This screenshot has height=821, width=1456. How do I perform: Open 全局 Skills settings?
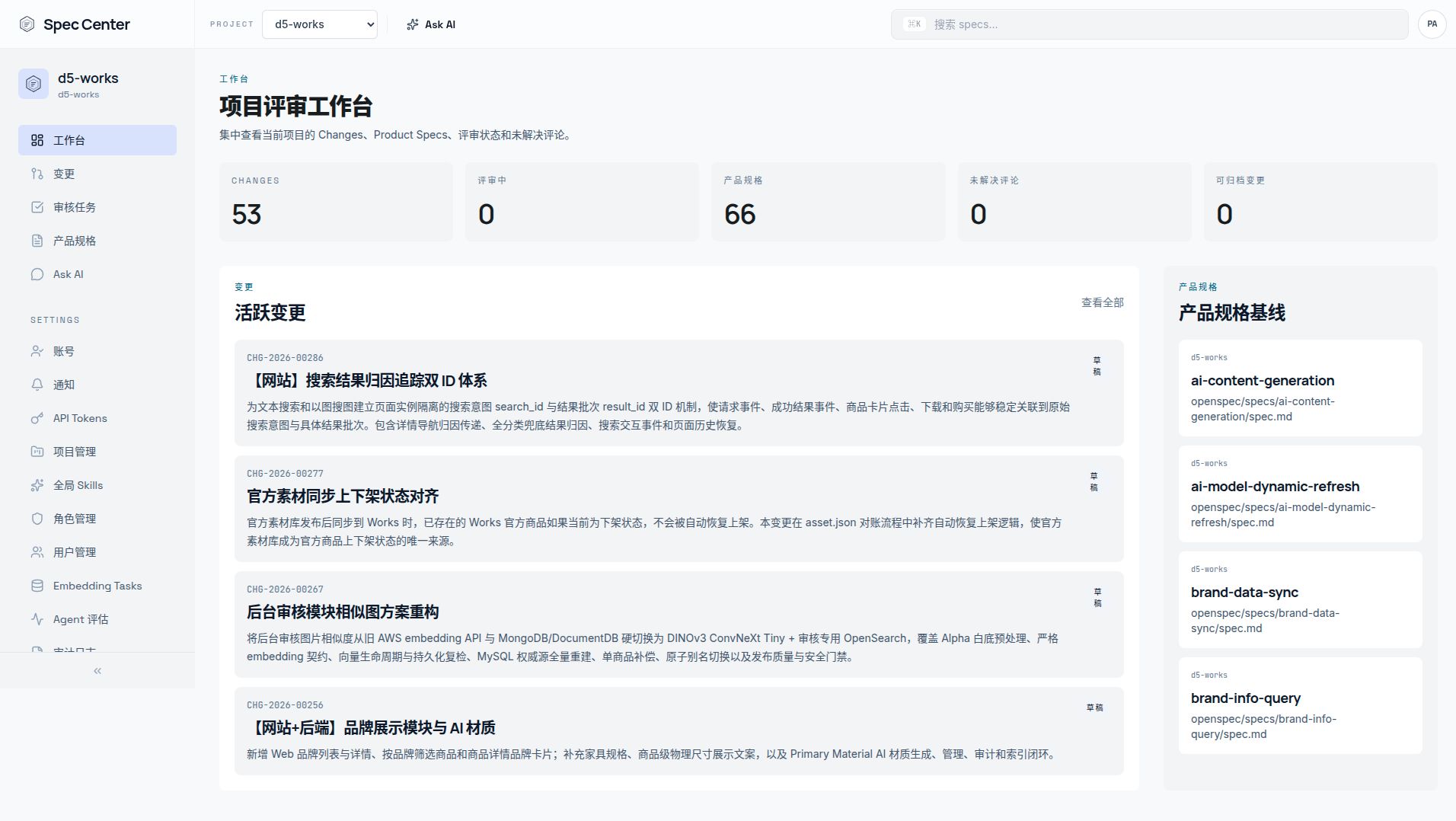click(97, 485)
